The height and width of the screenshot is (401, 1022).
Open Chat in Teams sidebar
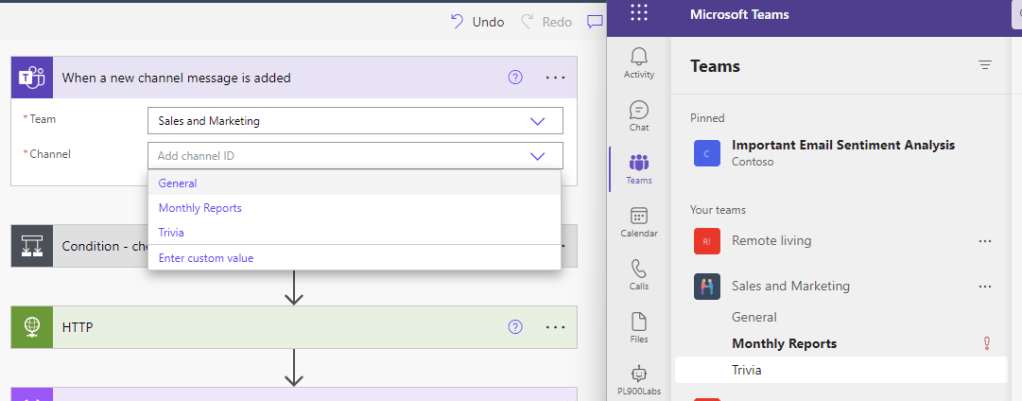pos(639,115)
